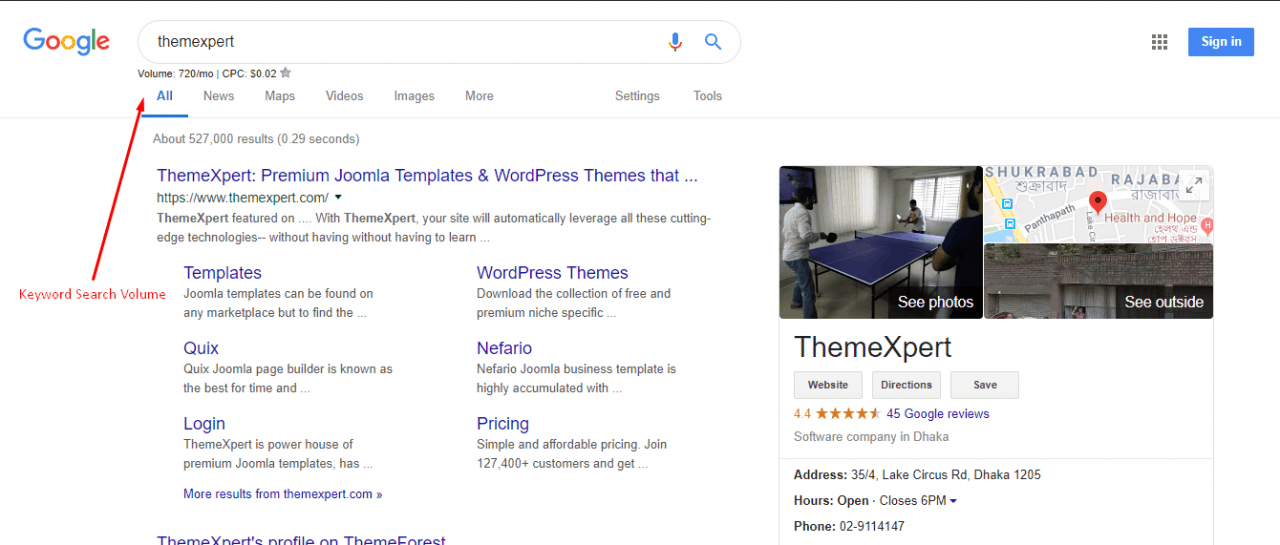Start voice search with microphone icon
1280x545 pixels.
(x=675, y=42)
